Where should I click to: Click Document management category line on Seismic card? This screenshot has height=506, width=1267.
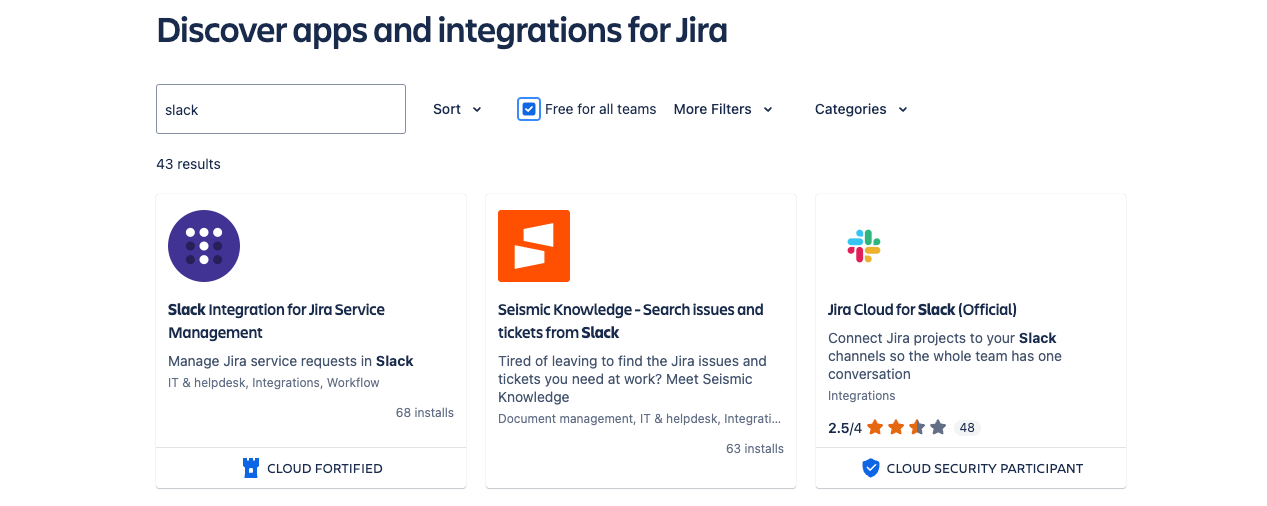(x=640, y=419)
